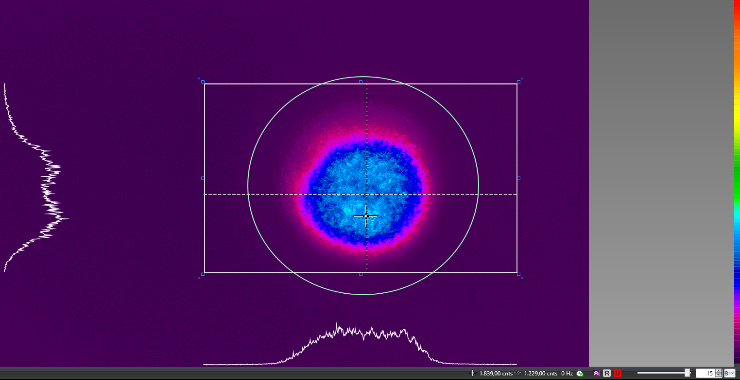Click the input field showing 15
The height and width of the screenshot is (380, 740).
[x=706, y=373]
